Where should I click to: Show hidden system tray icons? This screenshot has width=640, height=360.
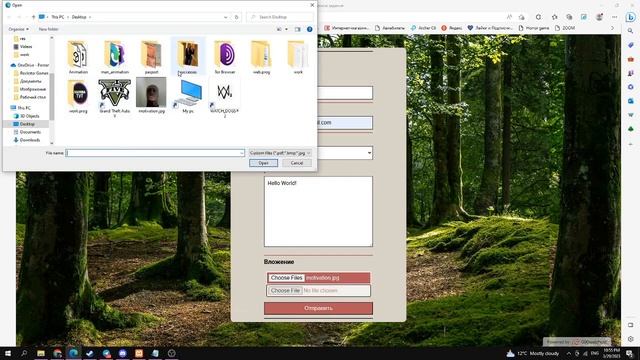569,353
